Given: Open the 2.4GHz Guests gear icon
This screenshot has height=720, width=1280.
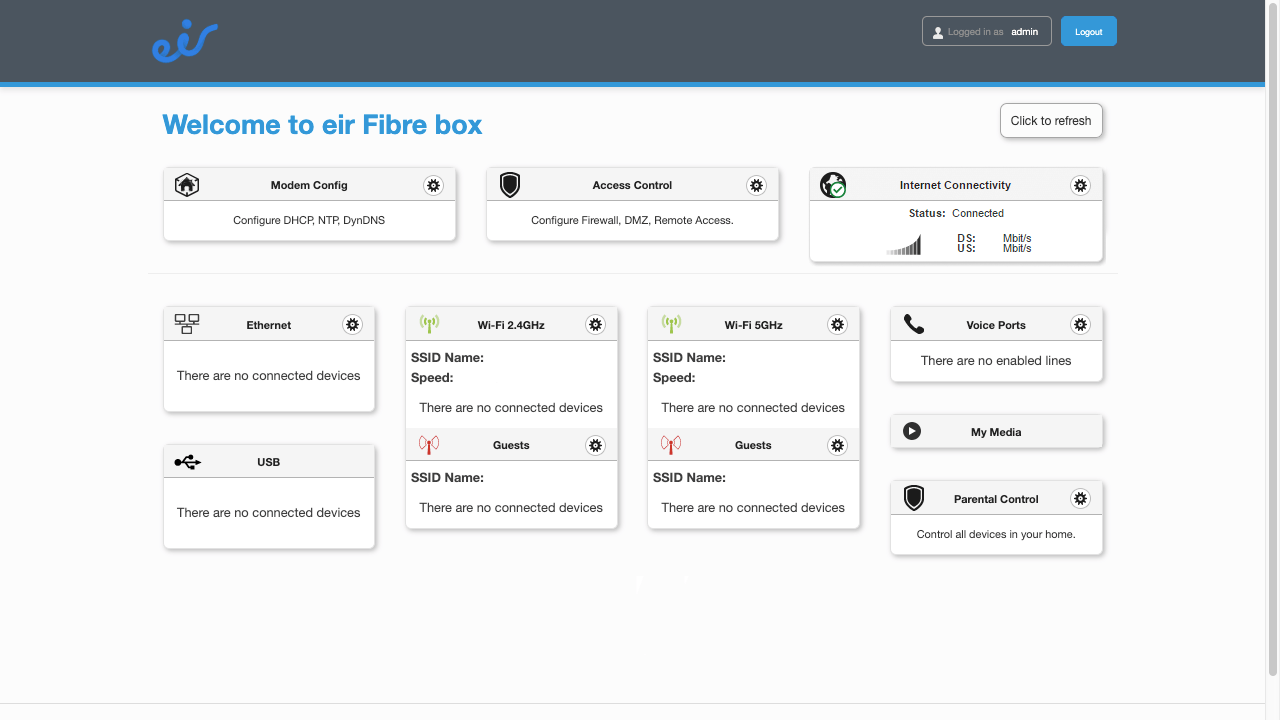Looking at the screenshot, I should coord(595,445).
